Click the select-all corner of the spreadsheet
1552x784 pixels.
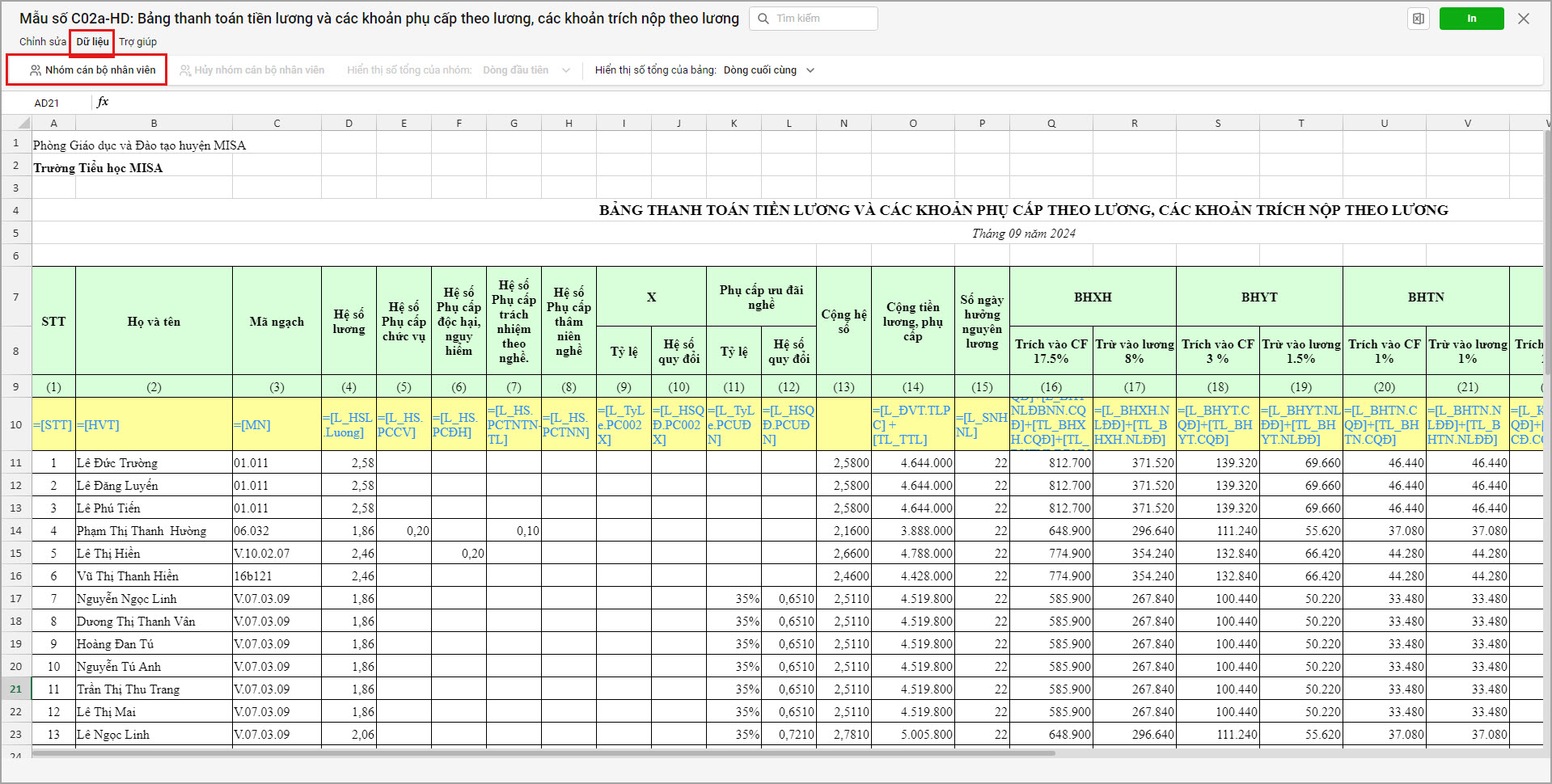[16, 123]
